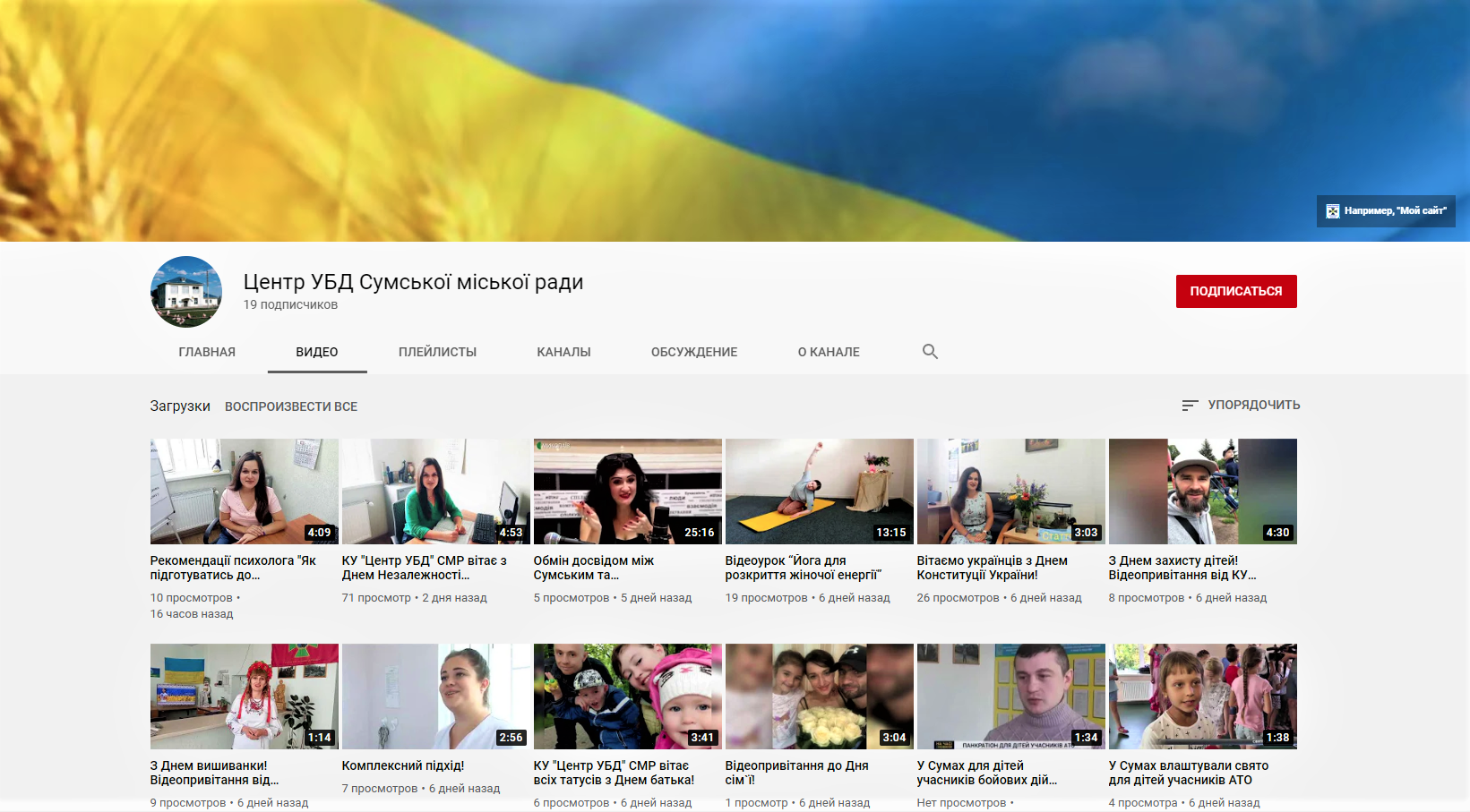Open video titled "Комплексний підхід!"
This screenshot has width=1470, height=812.
pyautogui.click(x=403, y=765)
